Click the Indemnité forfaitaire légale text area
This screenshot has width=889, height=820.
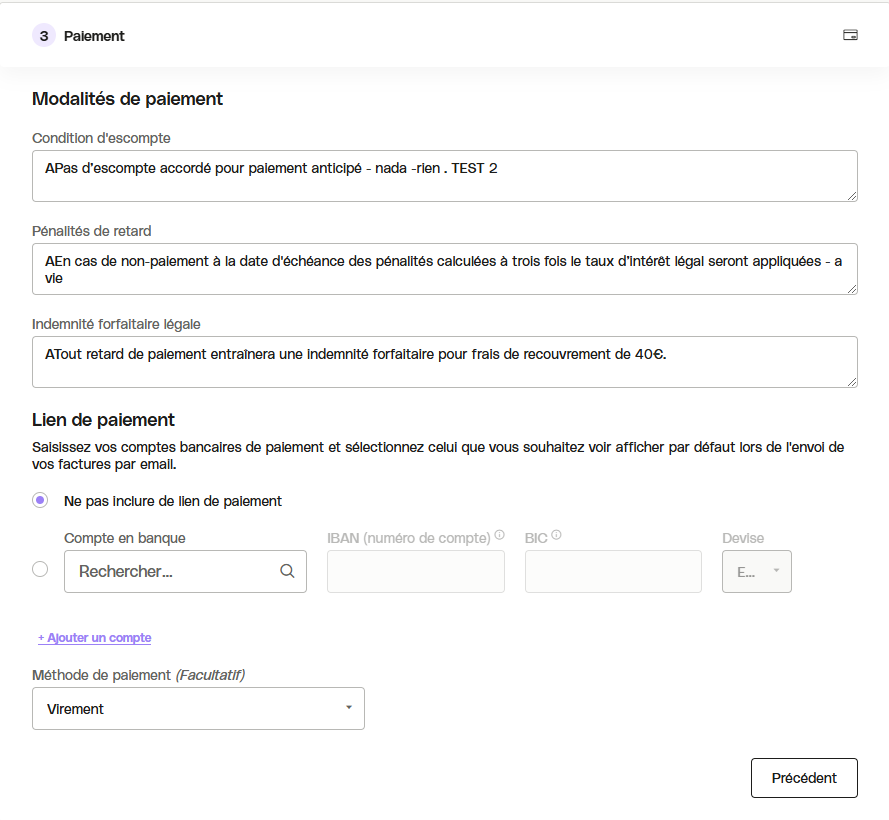point(444,362)
